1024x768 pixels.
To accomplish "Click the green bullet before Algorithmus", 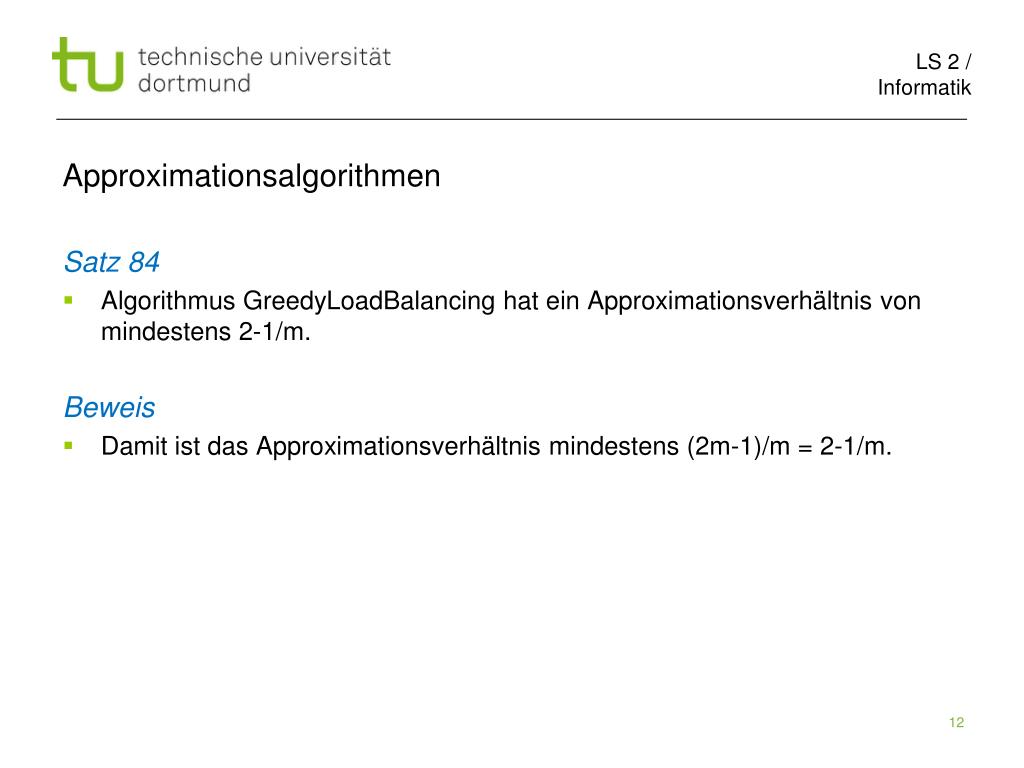I will (x=69, y=300).
